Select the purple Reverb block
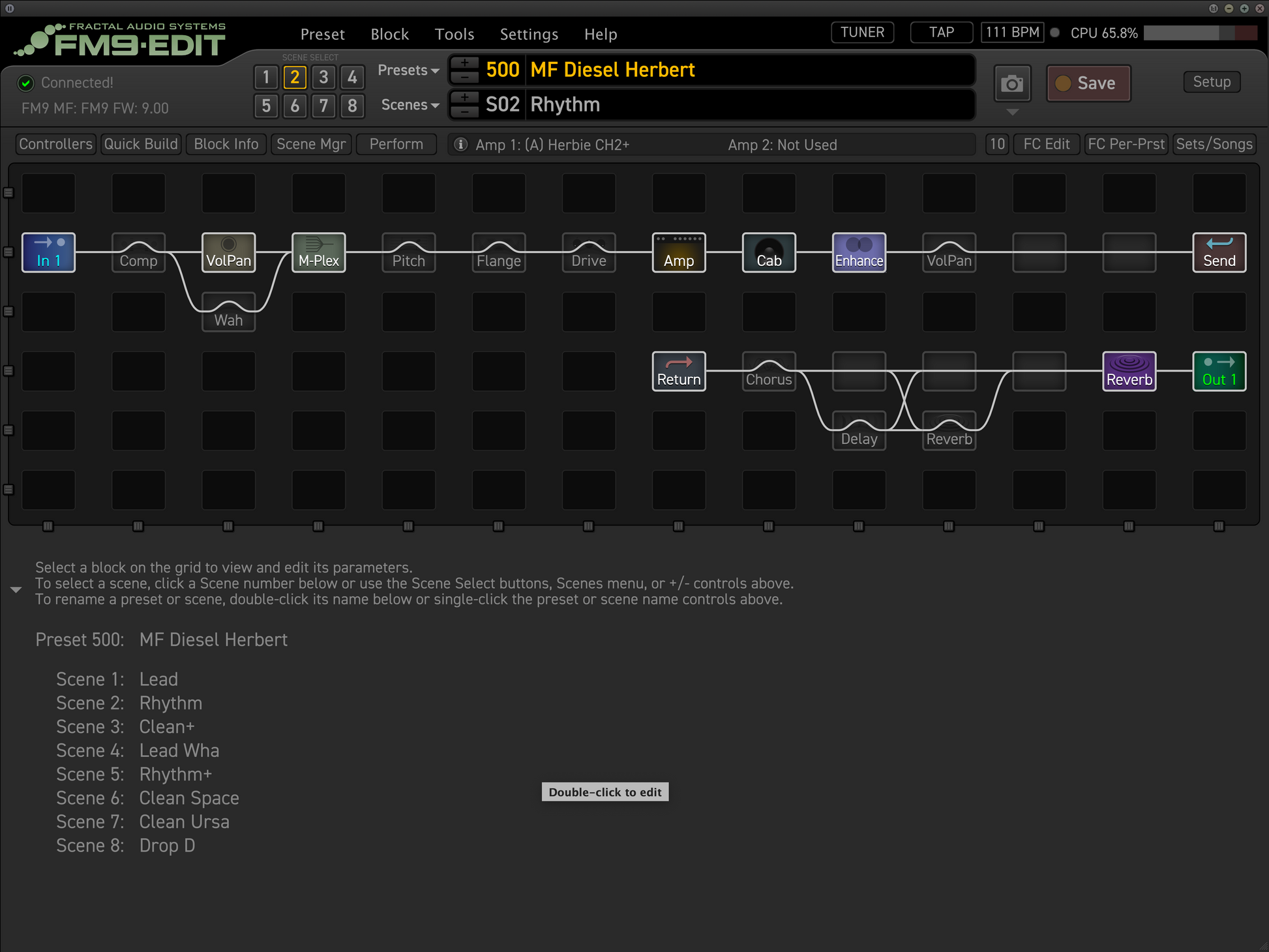 click(x=1129, y=371)
